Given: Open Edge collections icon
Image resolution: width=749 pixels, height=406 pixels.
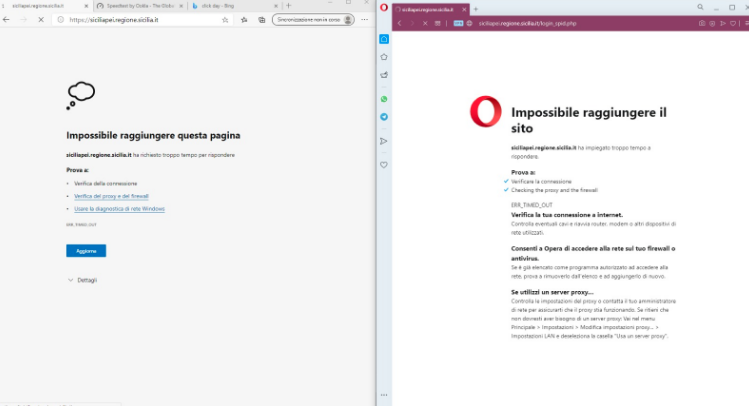Looking at the screenshot, I should (262, 20).
